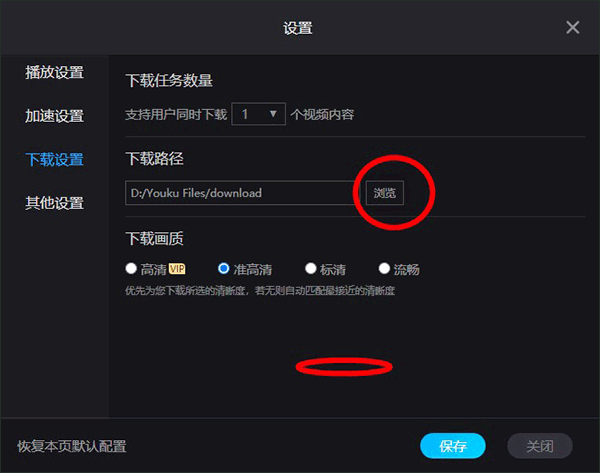Click the 浏览 browse button
Screen dimensions: 600x473
(x=385, y=193)
